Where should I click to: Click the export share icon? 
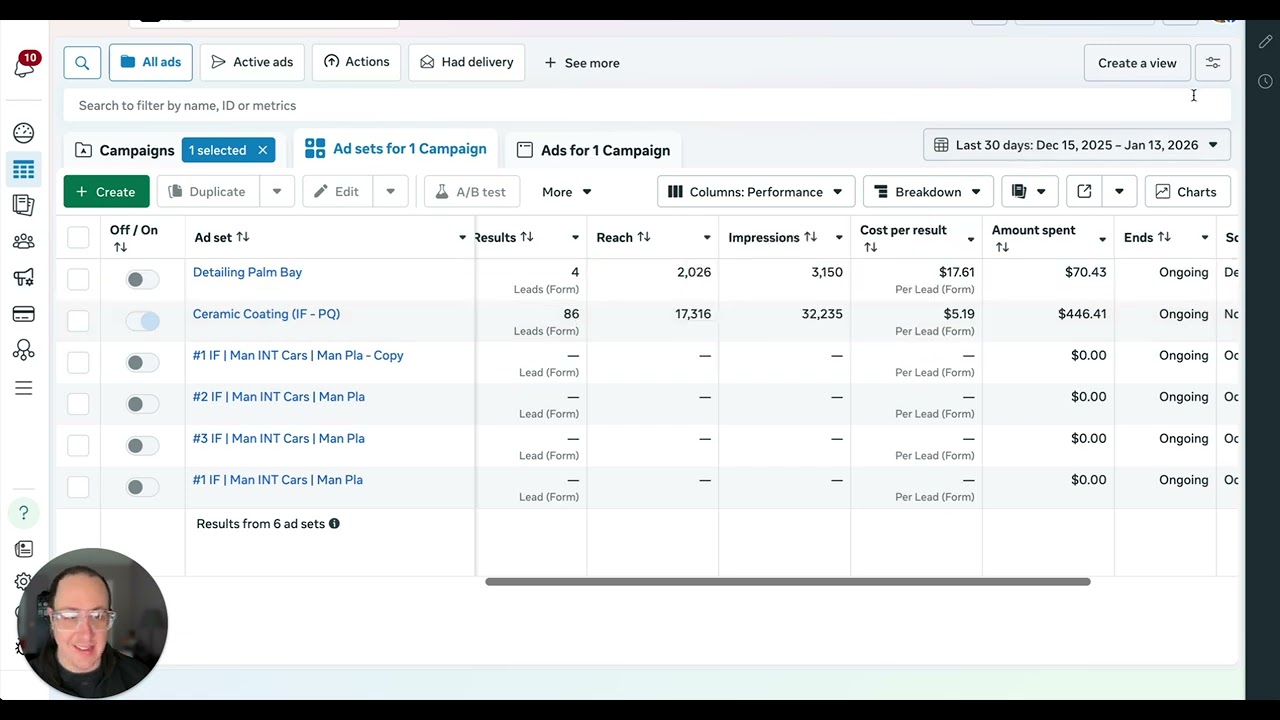[x=1084, y=192]
